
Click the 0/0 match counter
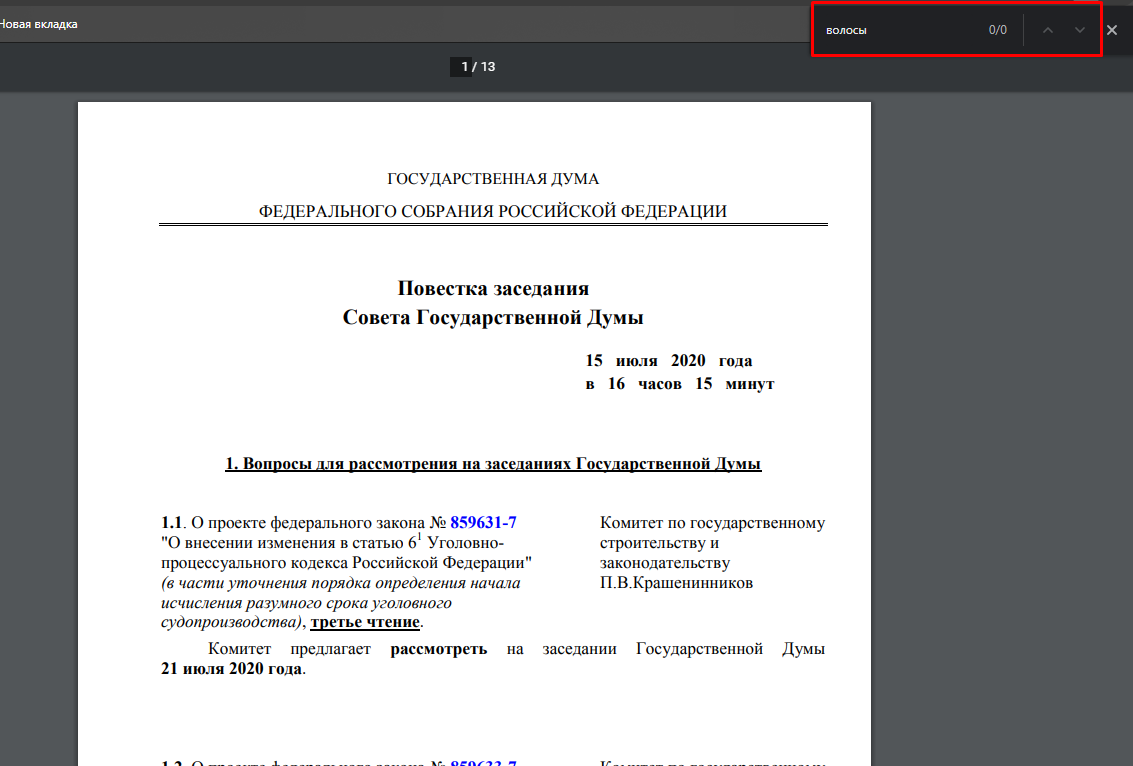click(x=998, y=30)
